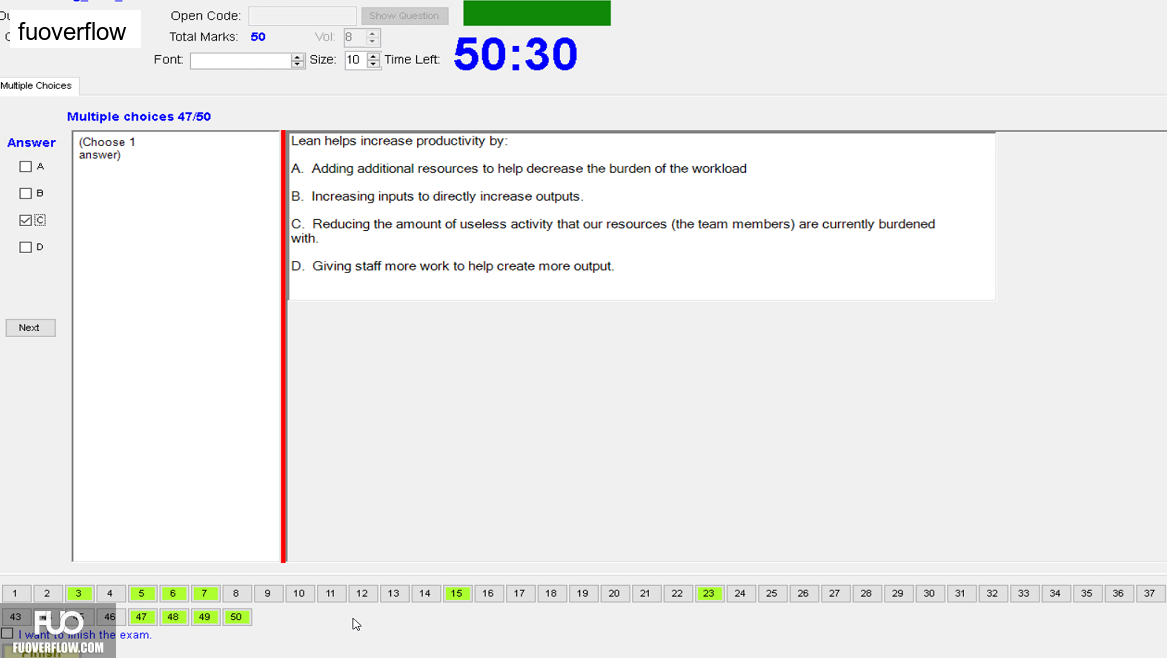Uncheck answer option C checkbox
Viewport: 1167px width, 658px height.
(x=25, y=220)
